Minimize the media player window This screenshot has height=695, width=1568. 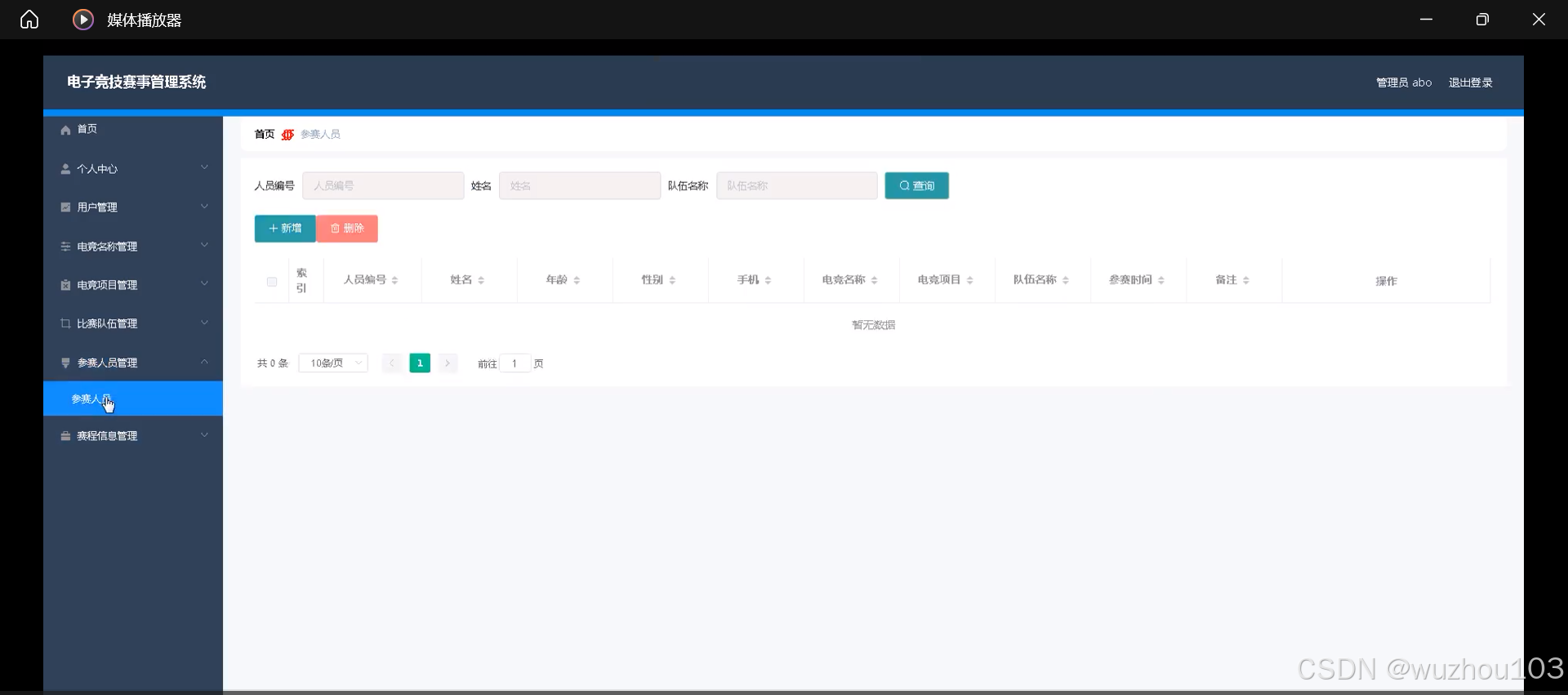click(1426, 20)
